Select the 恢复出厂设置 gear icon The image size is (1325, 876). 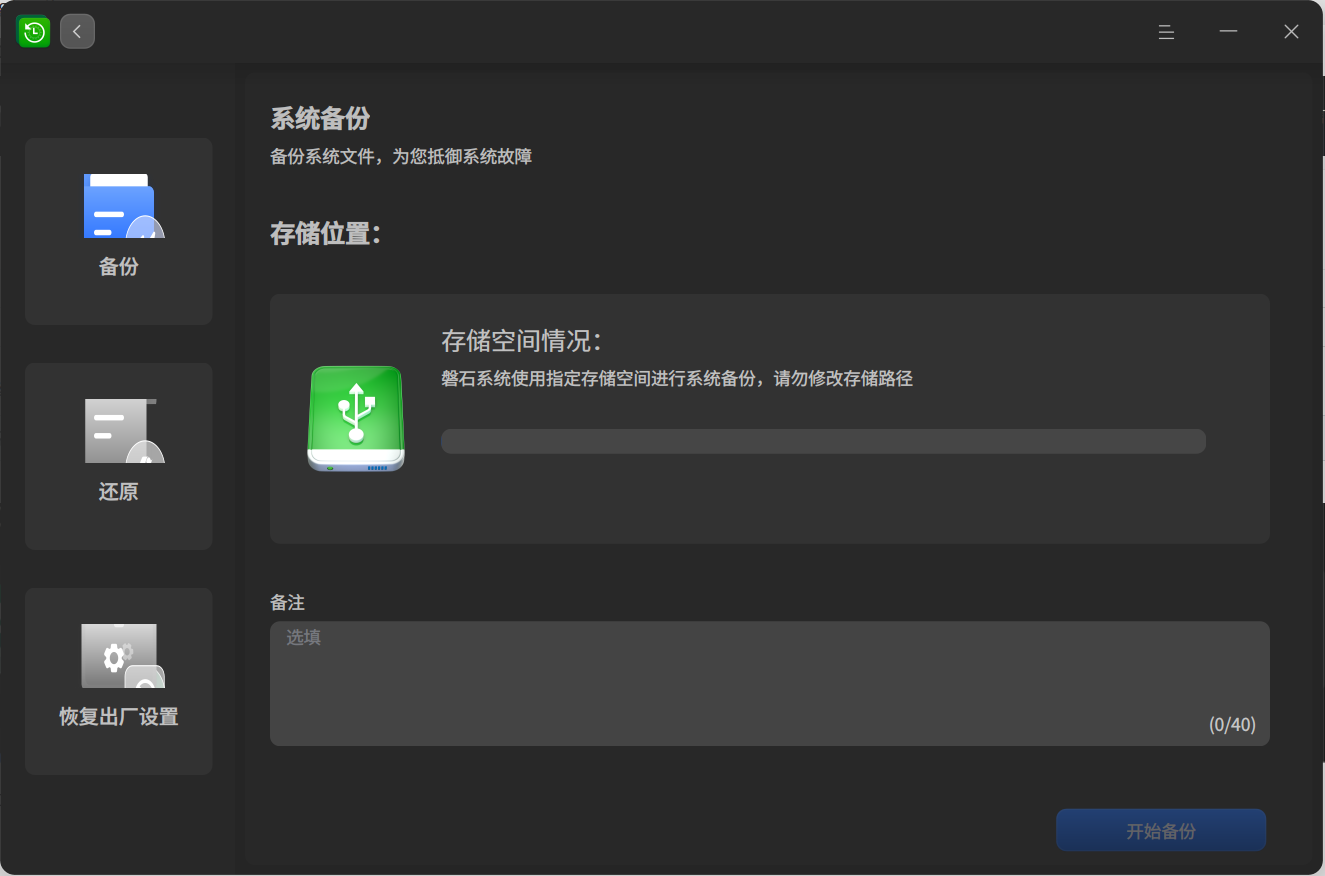tap(123, 656)
